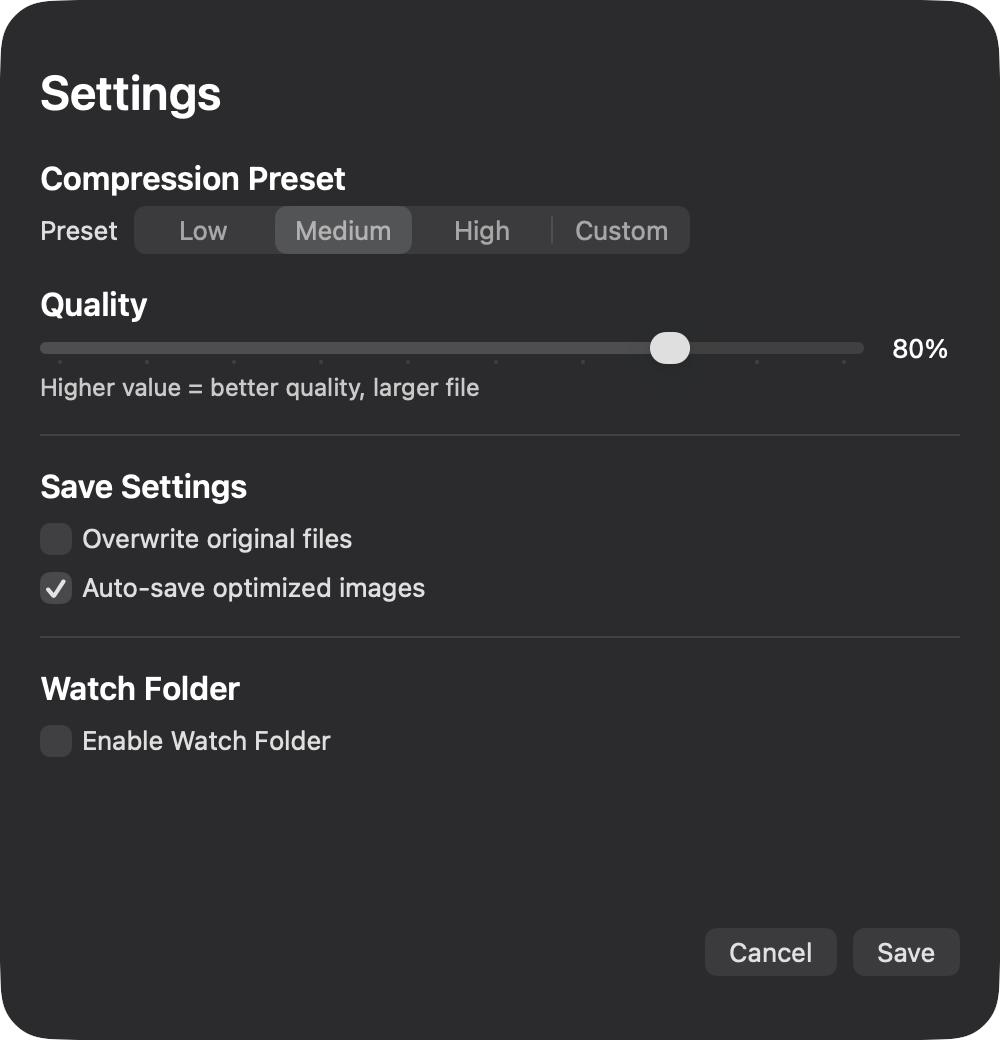The image size is (1000, 1040).
Task: Switch to the Custom preset option
Action: pos(621,230)
